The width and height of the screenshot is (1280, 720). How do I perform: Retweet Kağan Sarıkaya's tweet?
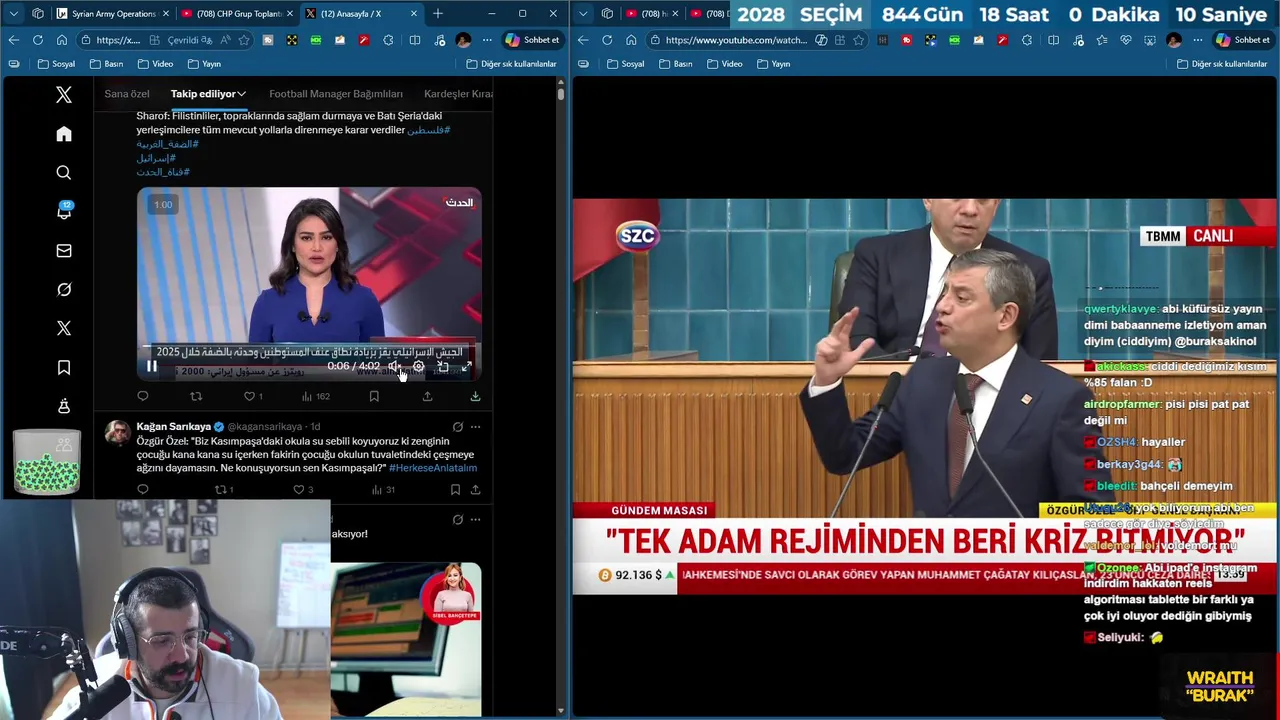pos(224,489)
